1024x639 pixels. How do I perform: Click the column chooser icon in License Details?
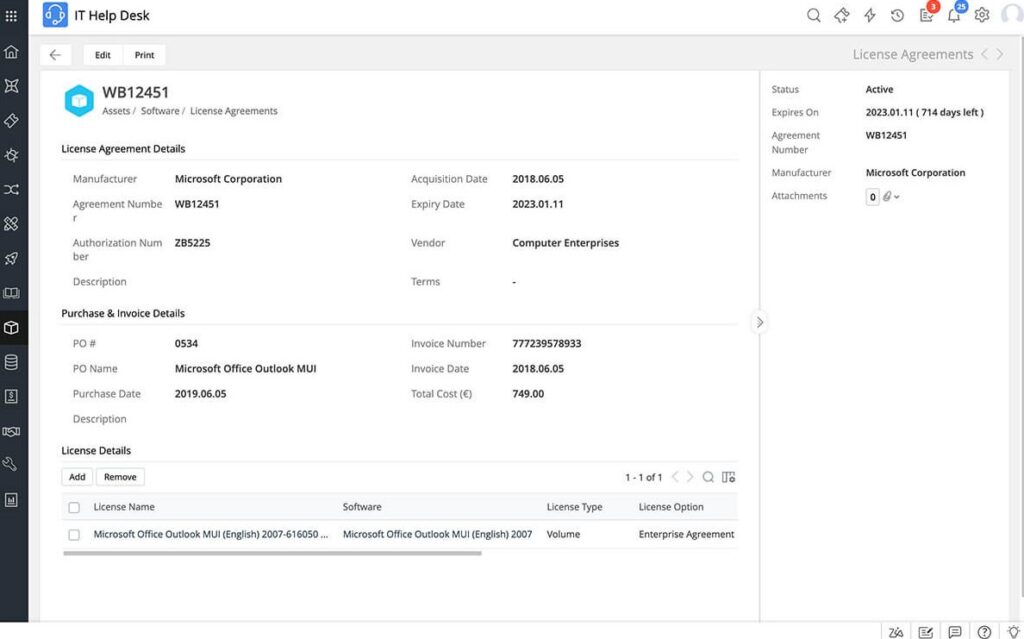tap(728, 477)
